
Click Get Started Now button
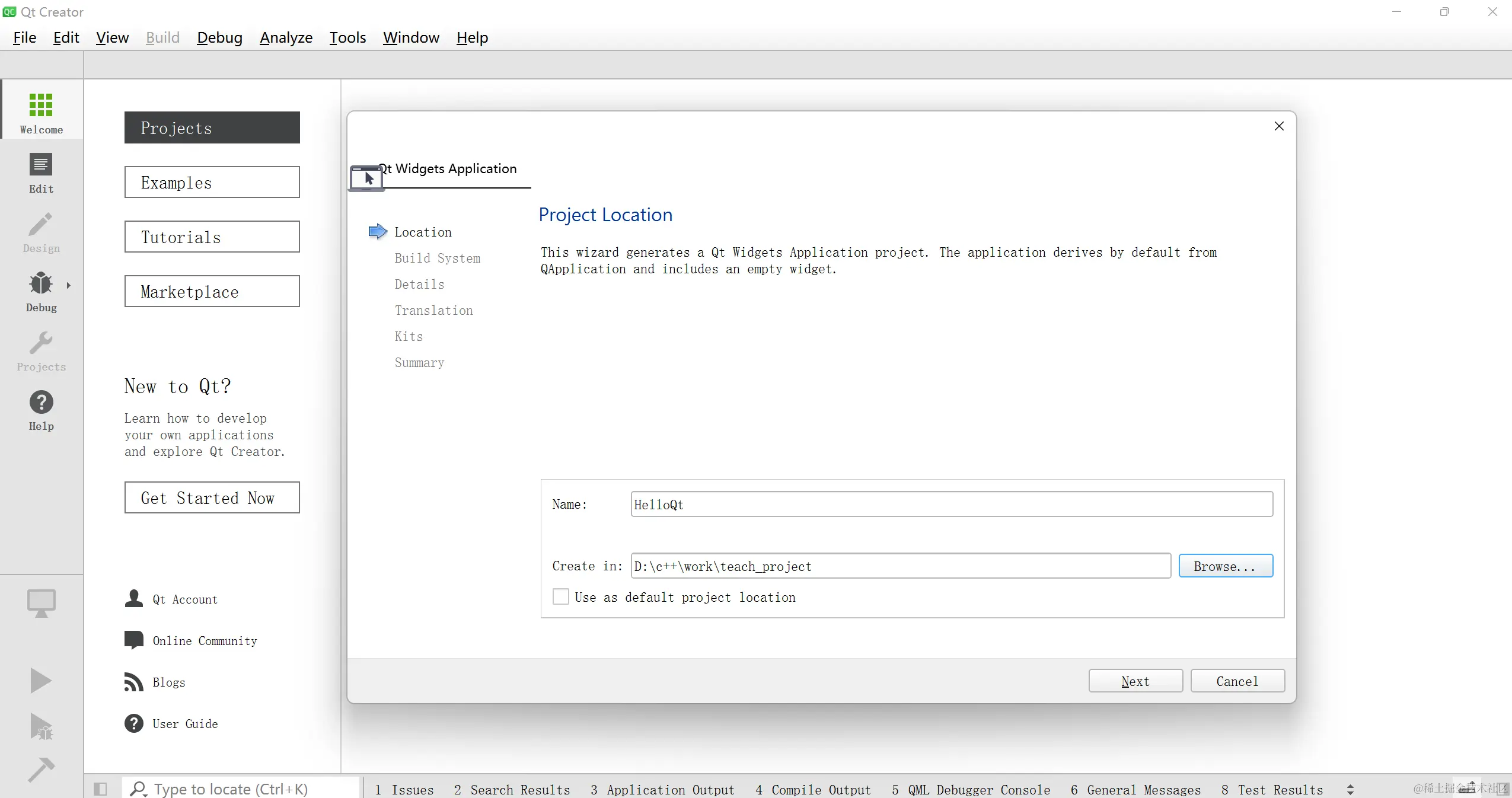pyautogui.click(x=212, y=498)
